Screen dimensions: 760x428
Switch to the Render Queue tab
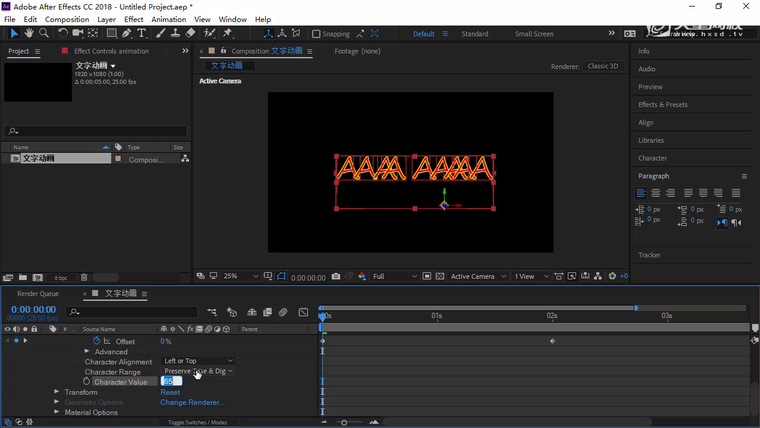(38, 294)
